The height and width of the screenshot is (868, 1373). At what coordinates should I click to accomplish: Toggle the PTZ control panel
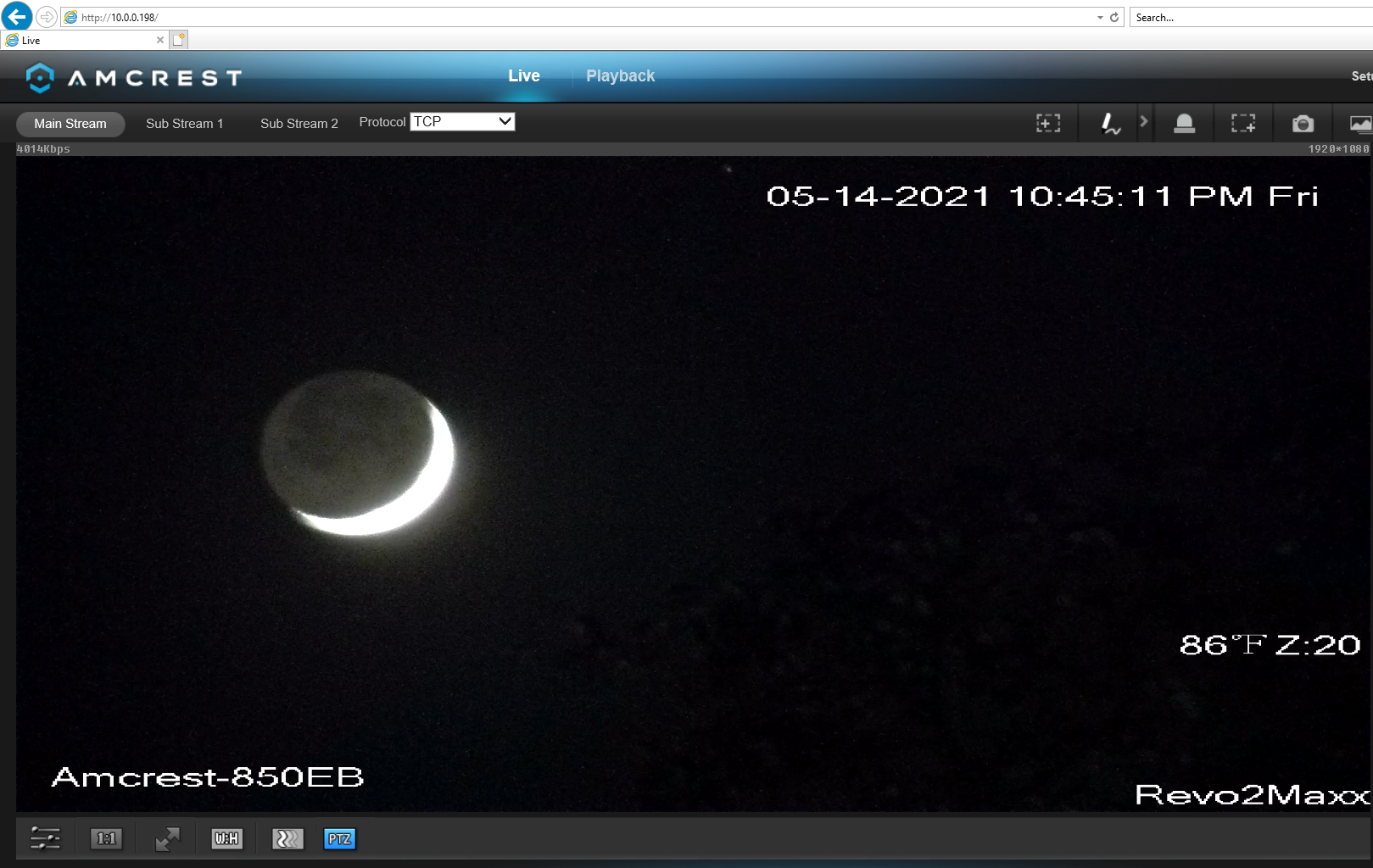coord(339,838)
